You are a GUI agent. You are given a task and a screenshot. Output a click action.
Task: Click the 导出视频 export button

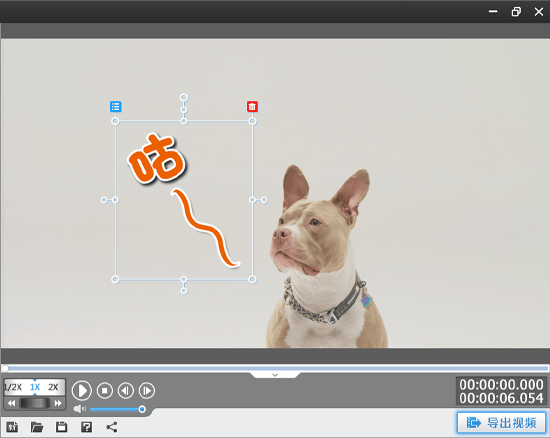coord(501,423)
